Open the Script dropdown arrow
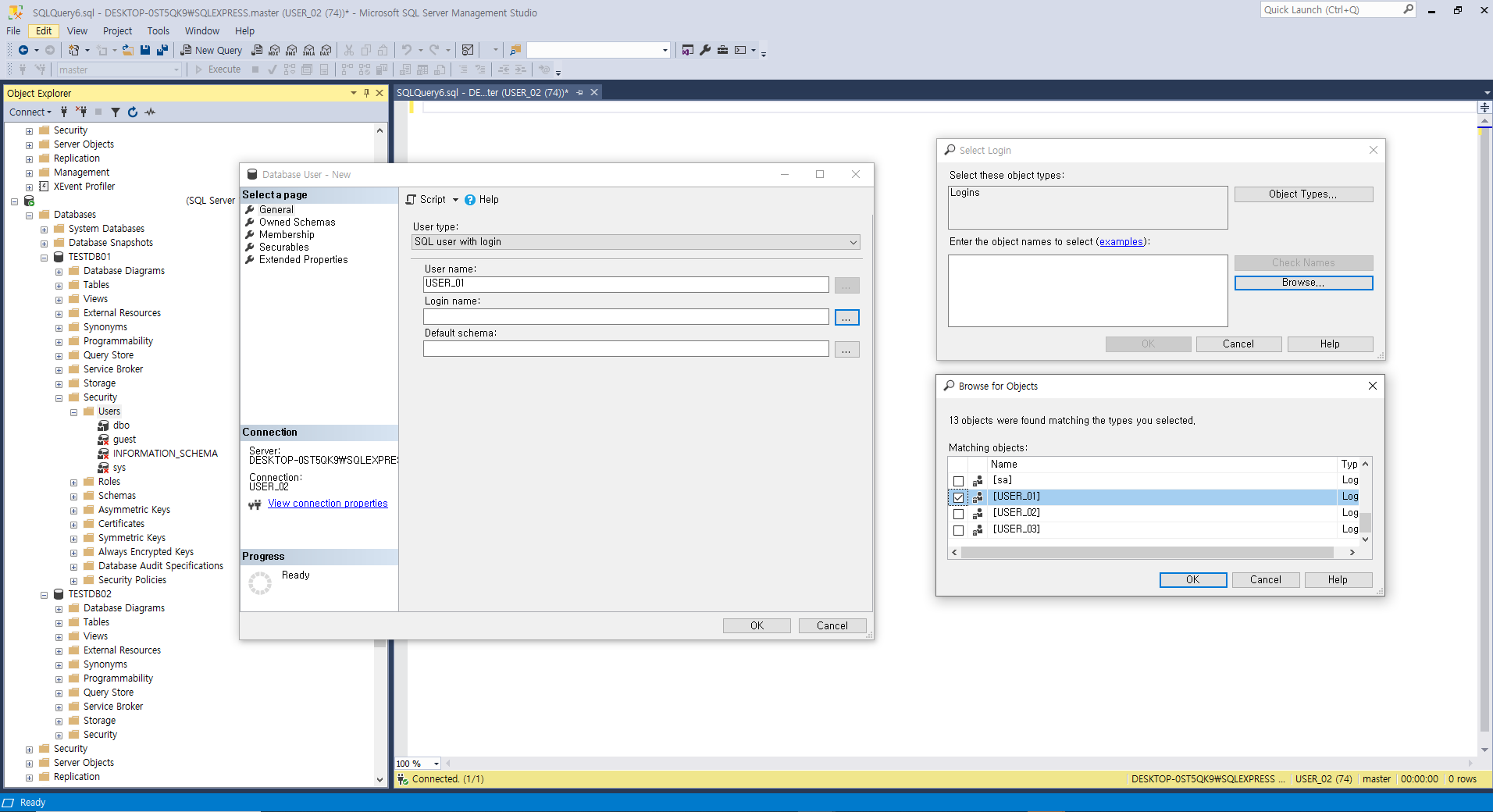The height and width of the screenshot is (812, 1493). [455, 200]
